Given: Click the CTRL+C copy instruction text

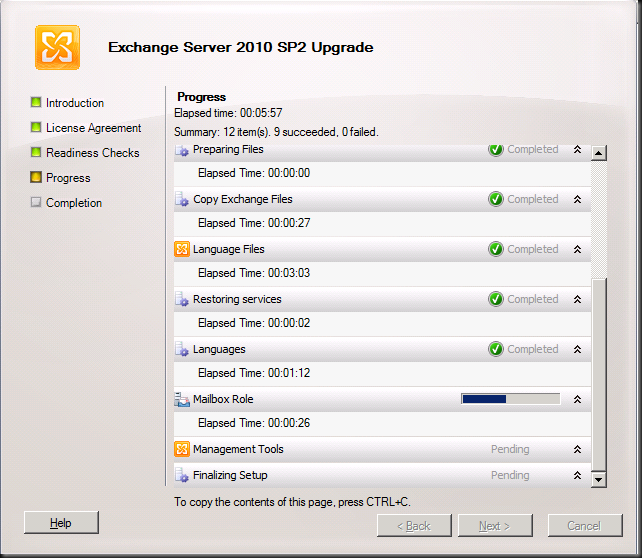Looking at the screenshot, I should point(292,502).
